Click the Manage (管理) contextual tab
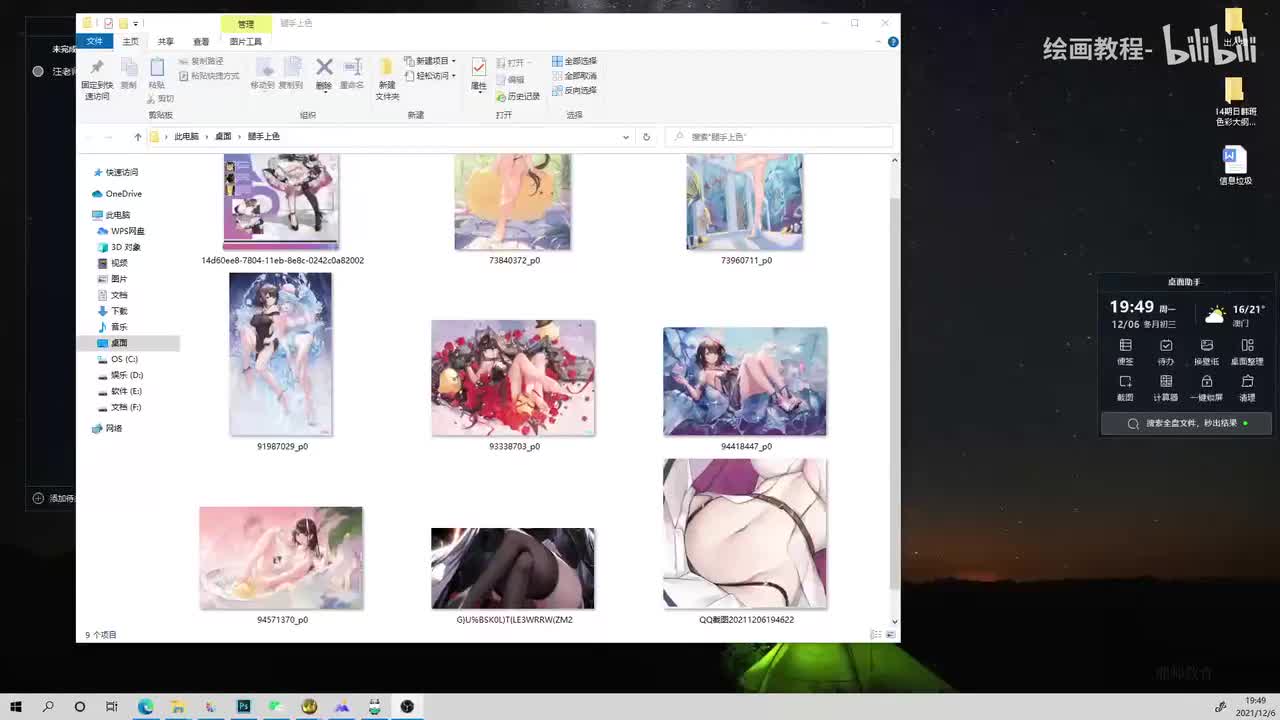1280x720 pixels. (246, 24)
